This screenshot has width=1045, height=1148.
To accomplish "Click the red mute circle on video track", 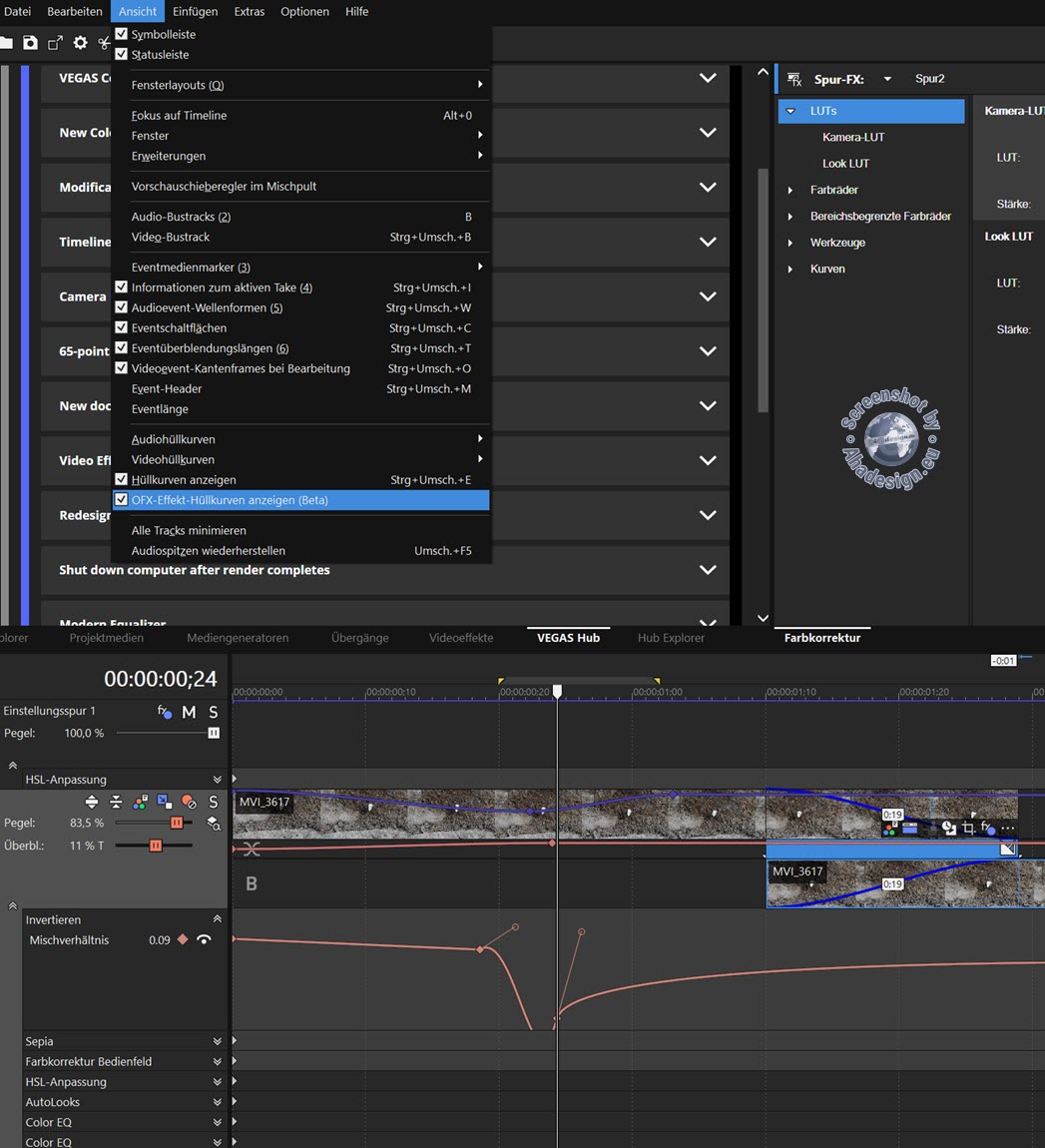I will 189,802.
